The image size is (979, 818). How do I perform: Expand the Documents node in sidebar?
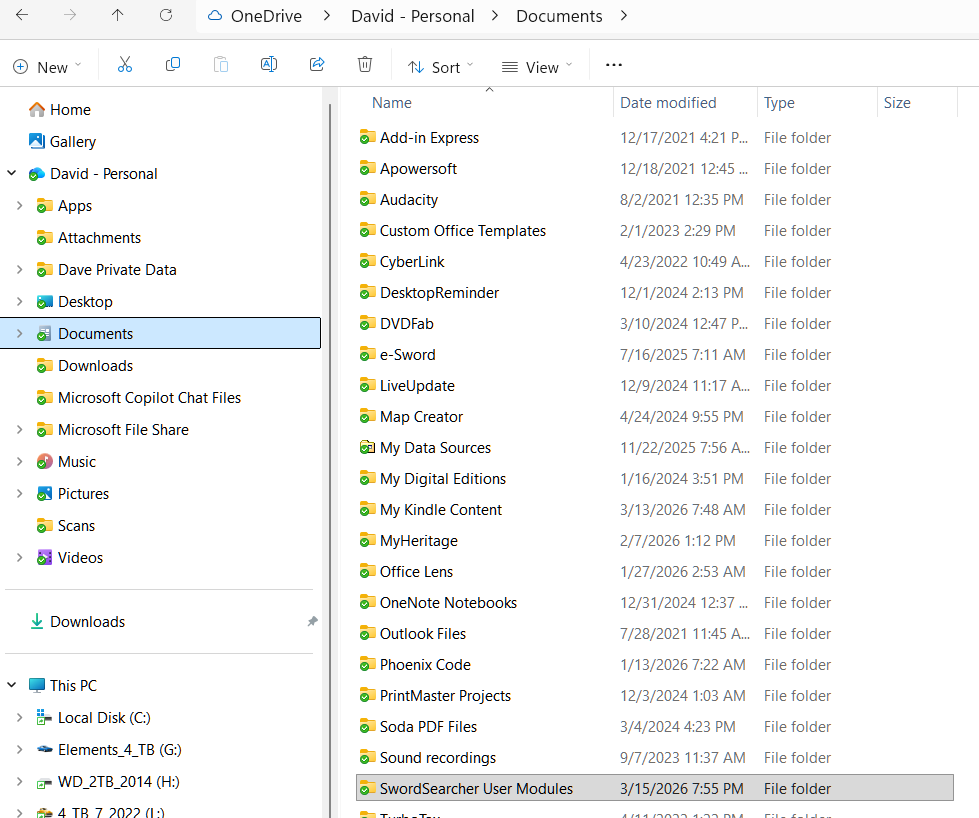(x=19, y=333)
